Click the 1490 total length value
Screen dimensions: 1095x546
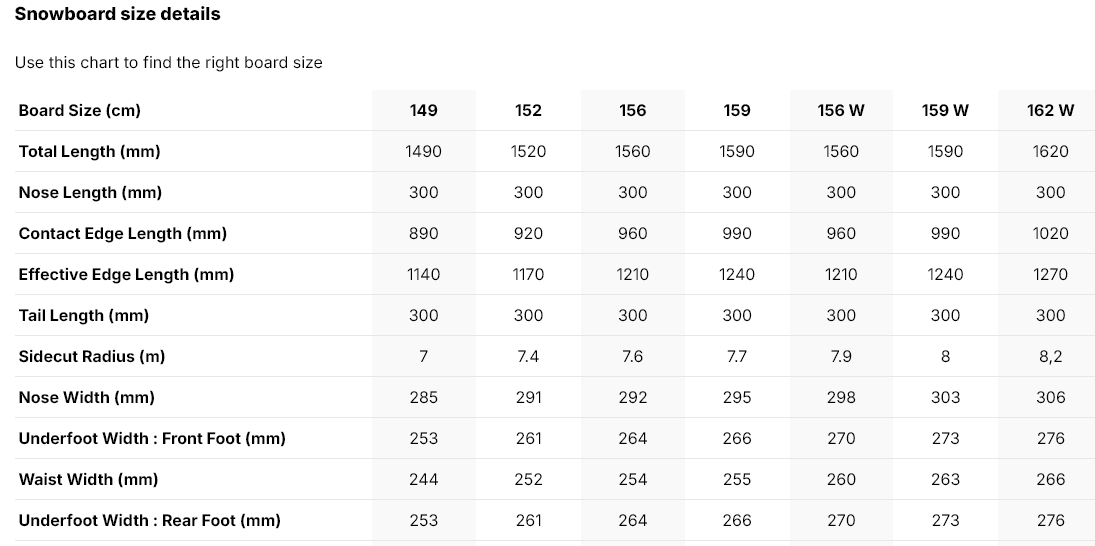423,152
